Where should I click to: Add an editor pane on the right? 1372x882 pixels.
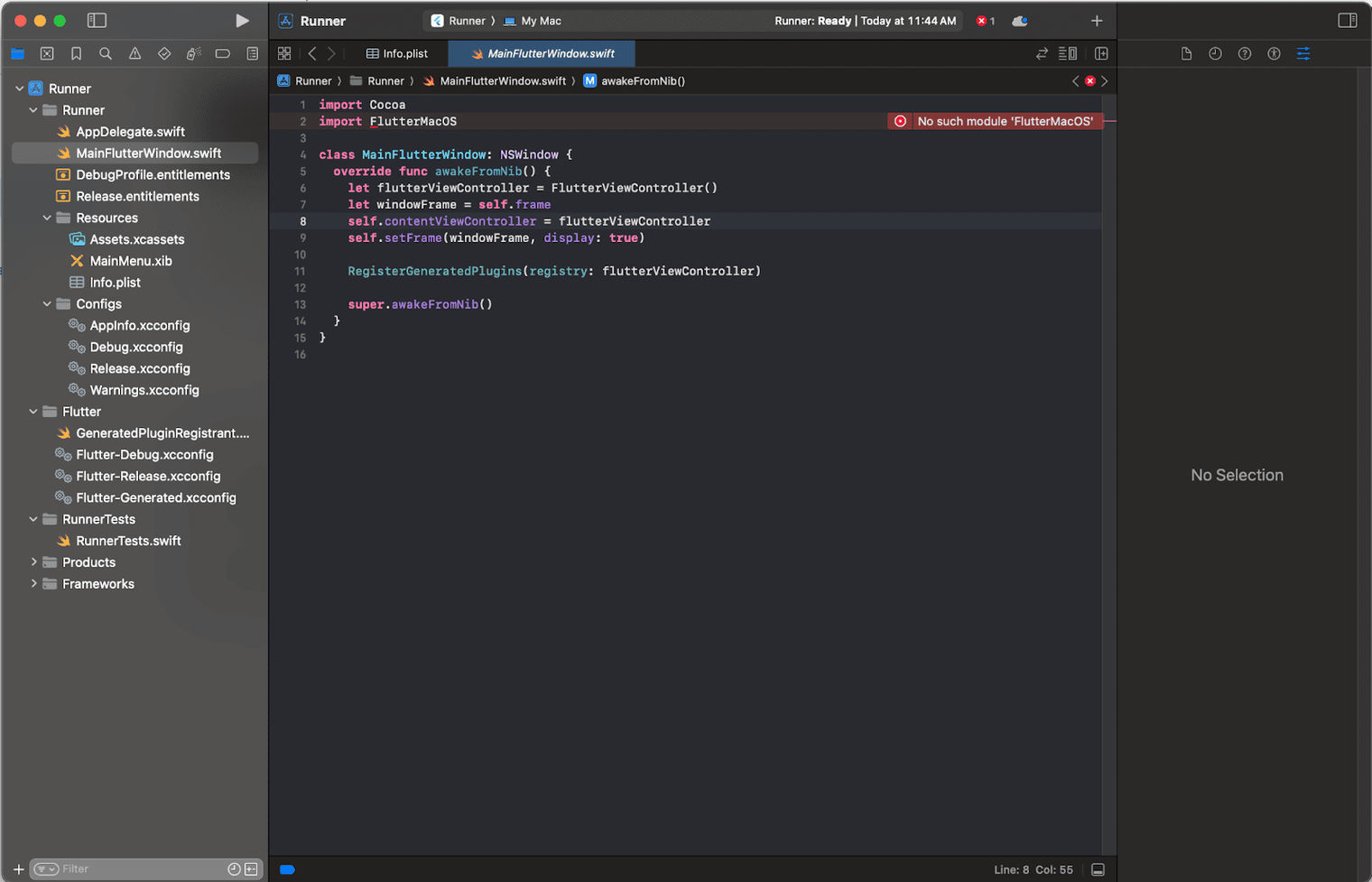coord(1101,53)
